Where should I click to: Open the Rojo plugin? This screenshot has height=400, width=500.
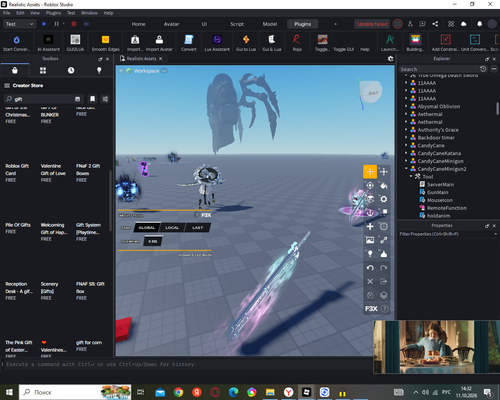pyautogui.click(x=297, y=43)
